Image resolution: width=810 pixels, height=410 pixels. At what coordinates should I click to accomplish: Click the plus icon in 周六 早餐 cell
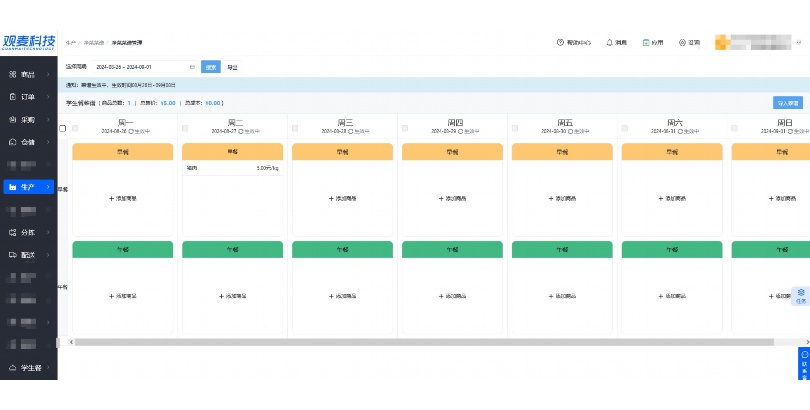(661, 198)
